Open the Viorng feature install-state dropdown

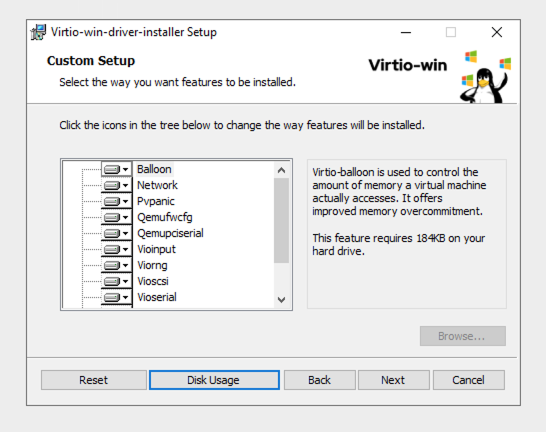coord(116,265)
